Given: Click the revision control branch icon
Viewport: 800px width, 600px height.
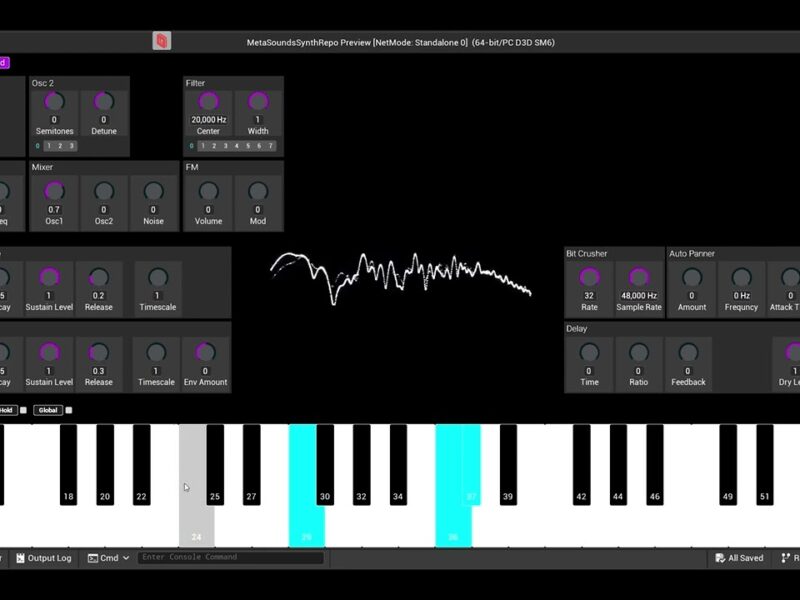Looking at the screenshot, I should [785, 558].
